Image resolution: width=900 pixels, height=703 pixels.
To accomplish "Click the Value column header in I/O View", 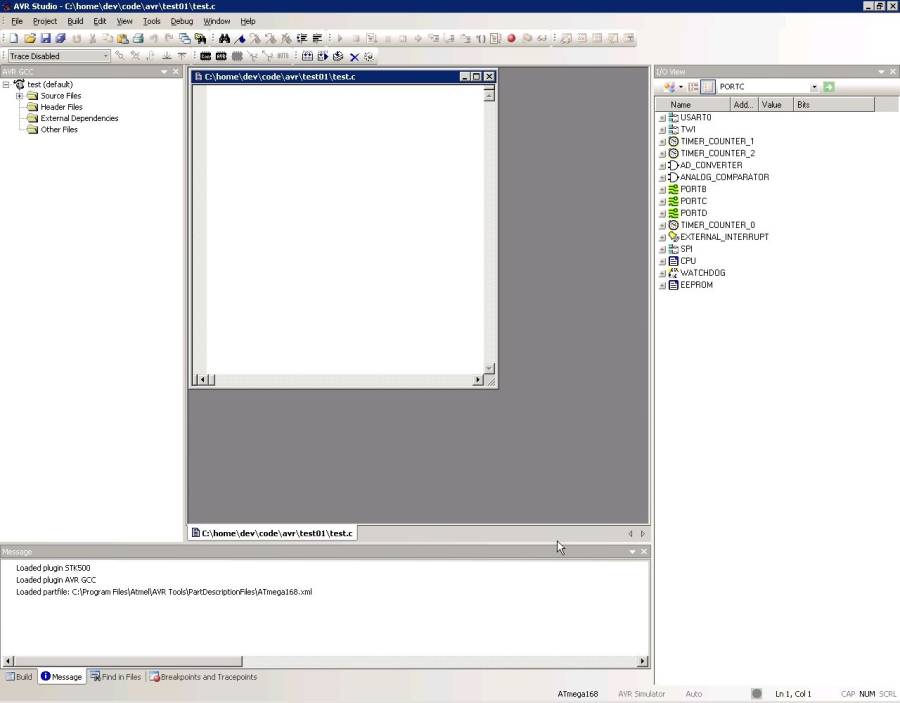I will click(772, 104).
